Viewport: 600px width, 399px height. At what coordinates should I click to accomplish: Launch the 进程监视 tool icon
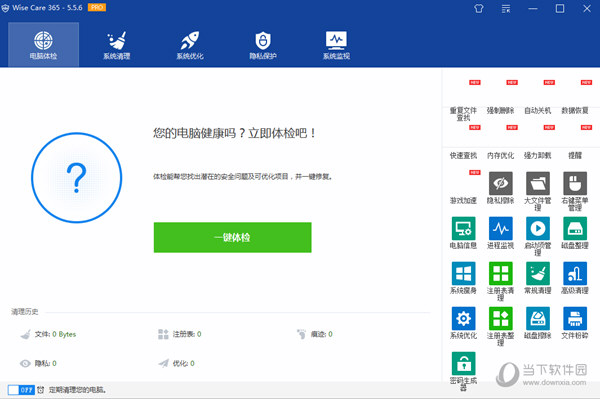(501, 229)
